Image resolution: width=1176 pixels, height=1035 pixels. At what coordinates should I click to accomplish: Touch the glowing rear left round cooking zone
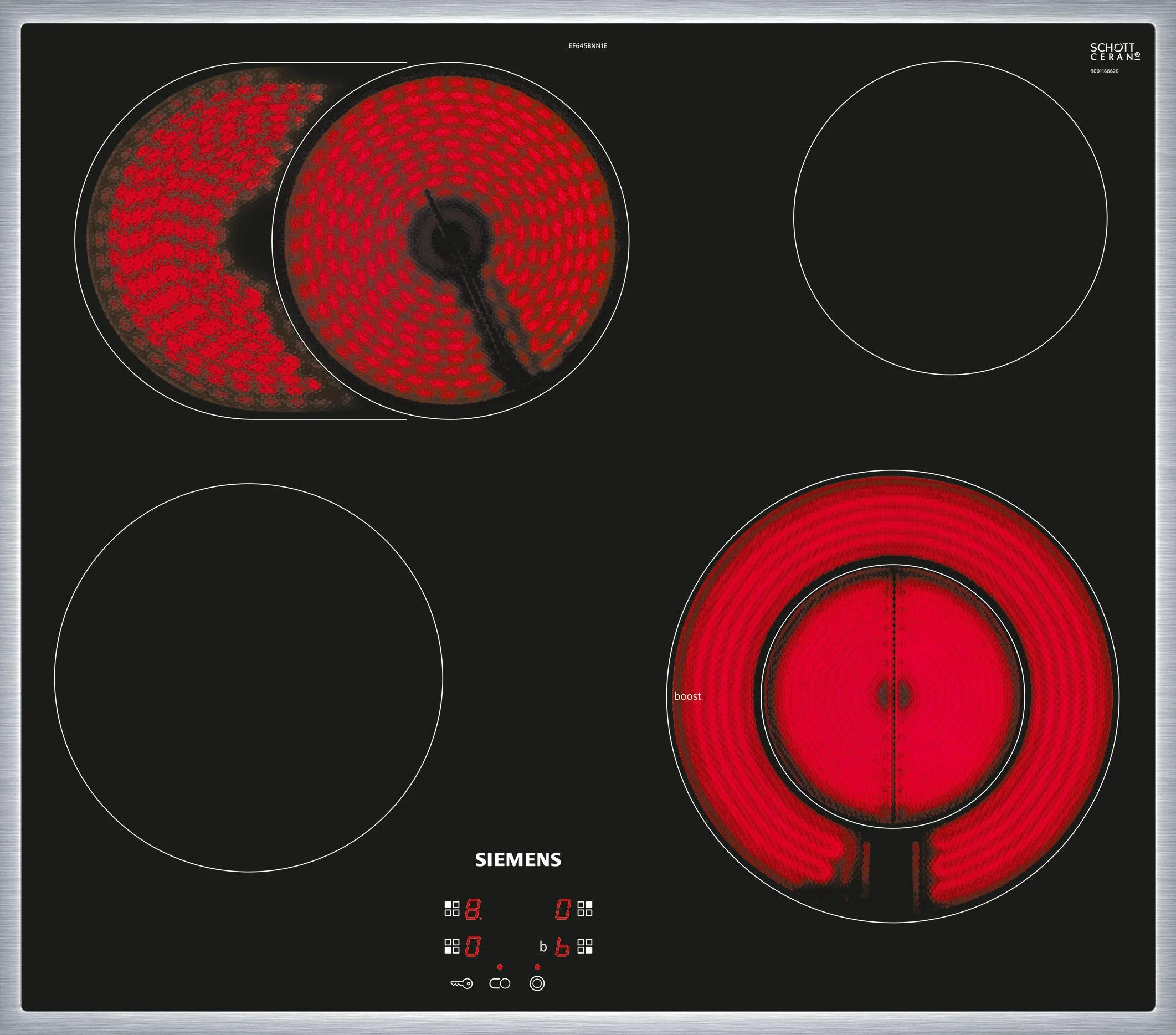pos(450,240)
